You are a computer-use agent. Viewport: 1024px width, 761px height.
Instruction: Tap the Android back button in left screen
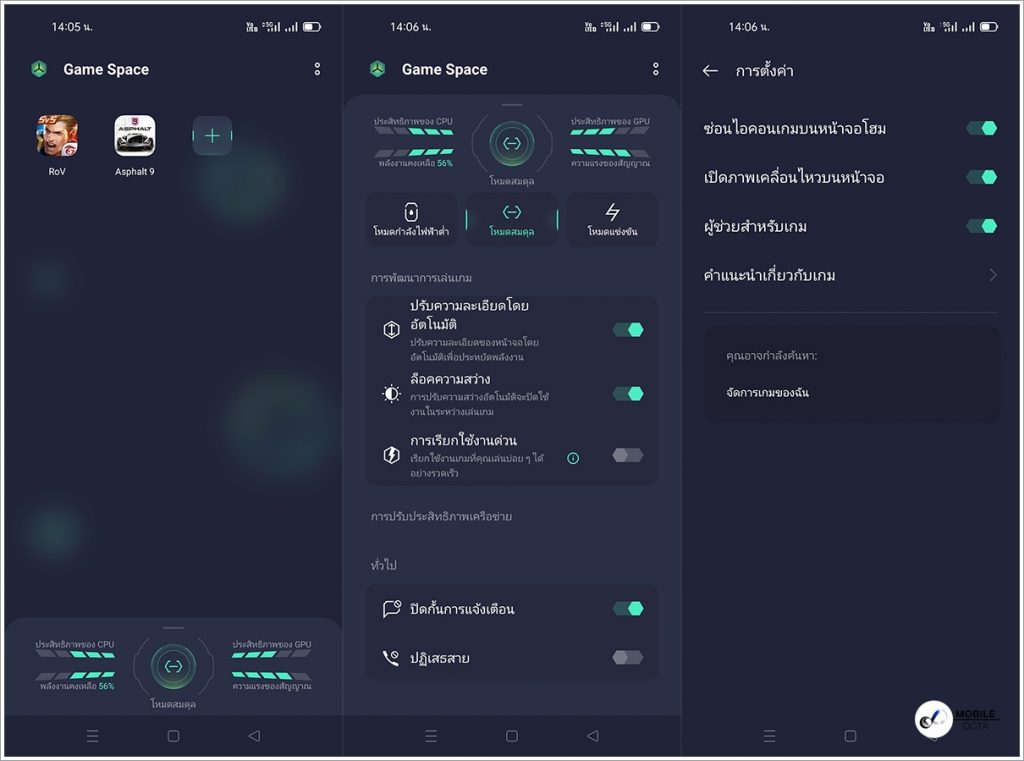click(x=254, y=736)
